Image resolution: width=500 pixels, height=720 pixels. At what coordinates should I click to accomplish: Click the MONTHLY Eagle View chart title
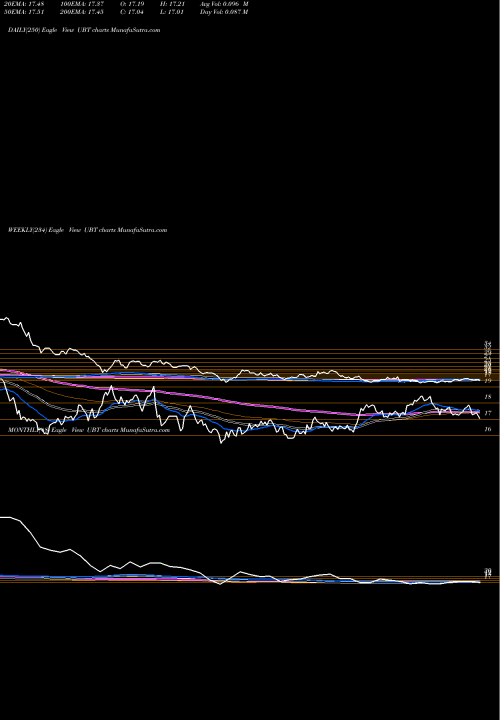pos(89,430)
